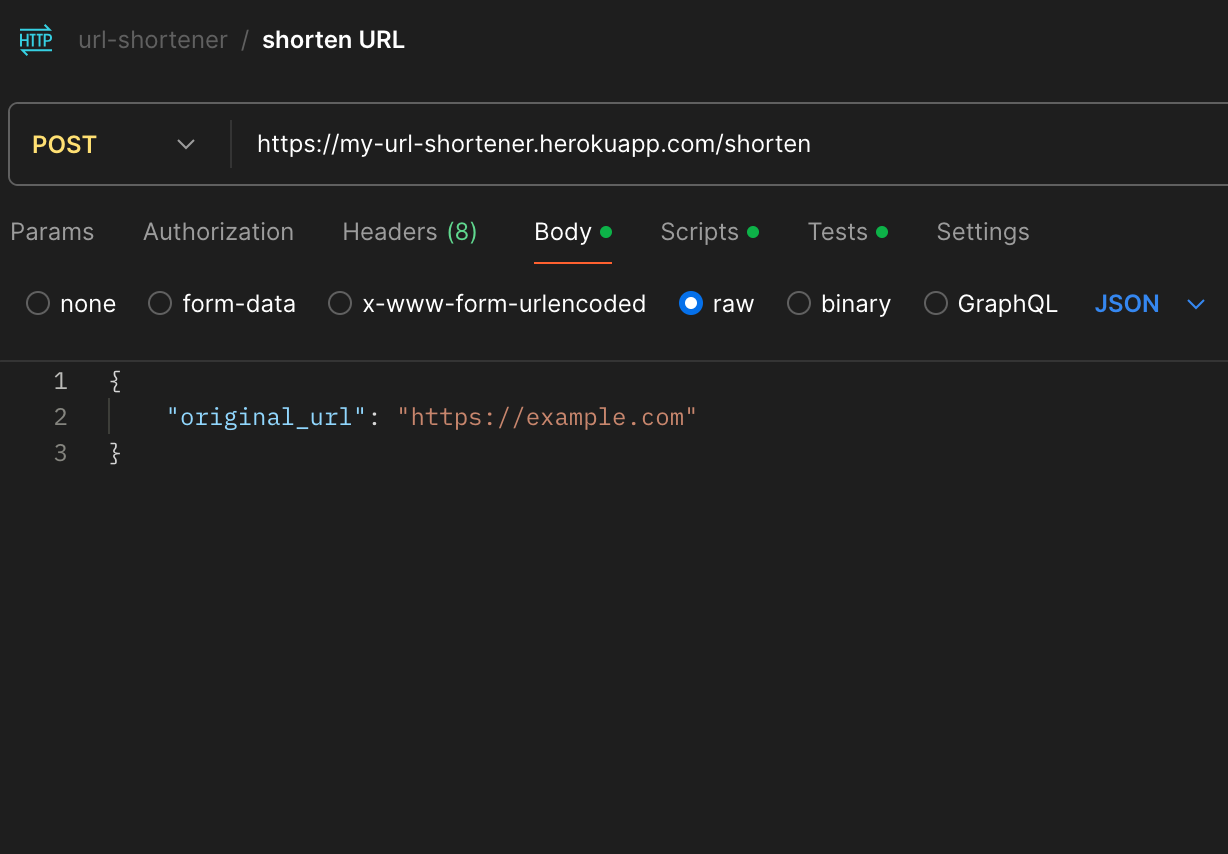The width and height of the screenshot is (1228, 854).
Task: Go to the Headers (8) tab
Action: [409, 232]
